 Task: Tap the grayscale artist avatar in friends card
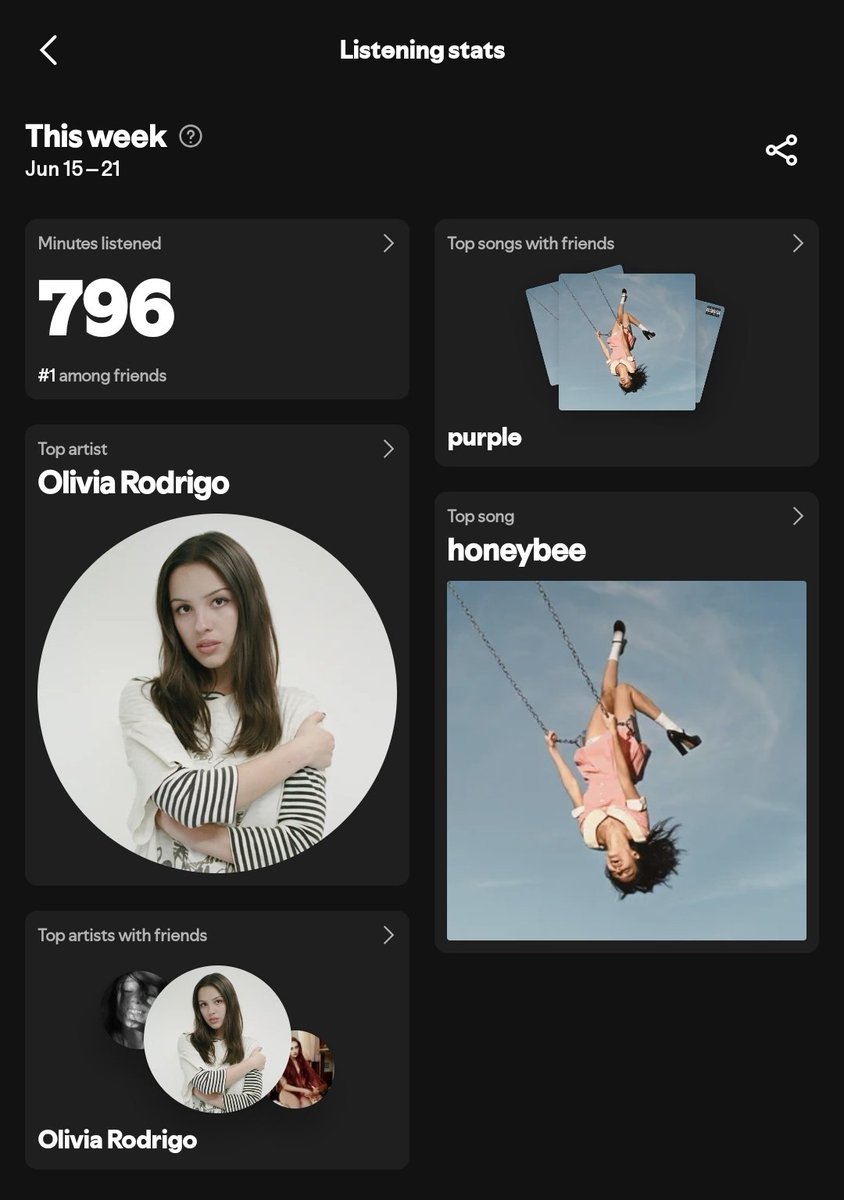click(126, 1009)
